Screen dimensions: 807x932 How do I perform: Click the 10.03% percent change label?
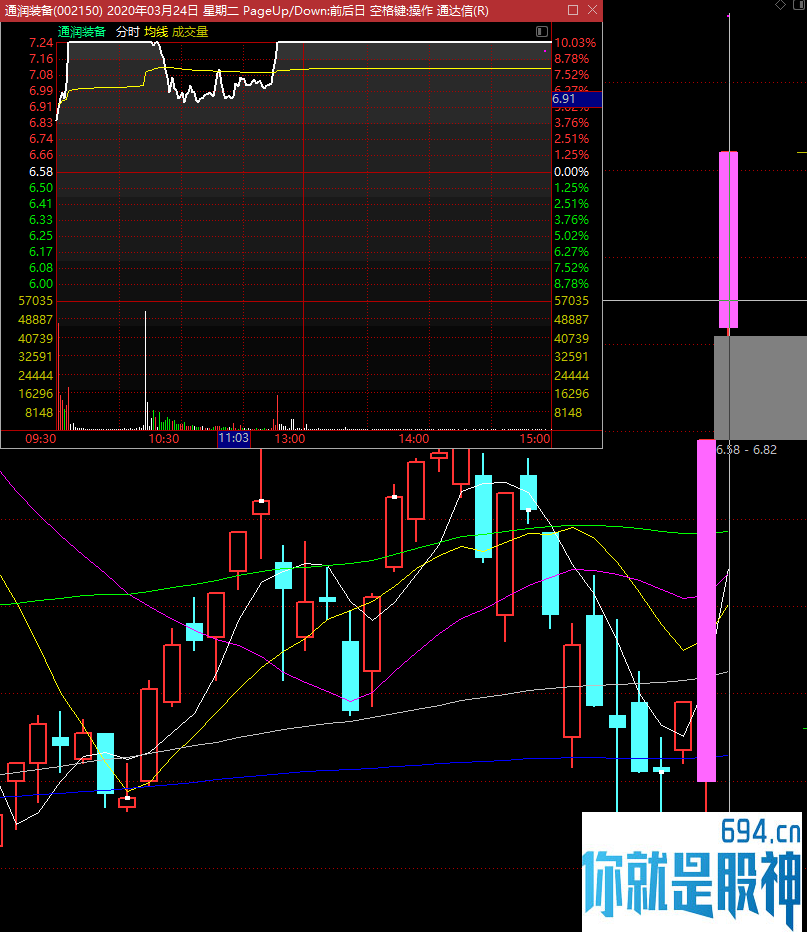click(575, 43)
